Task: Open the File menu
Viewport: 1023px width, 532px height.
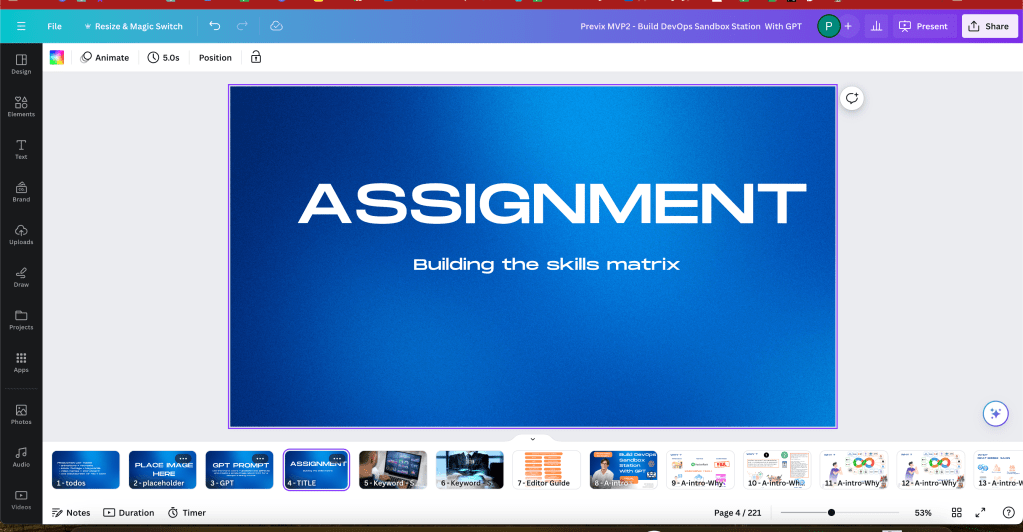Action: pyautogui.click(x=54, y=26)
